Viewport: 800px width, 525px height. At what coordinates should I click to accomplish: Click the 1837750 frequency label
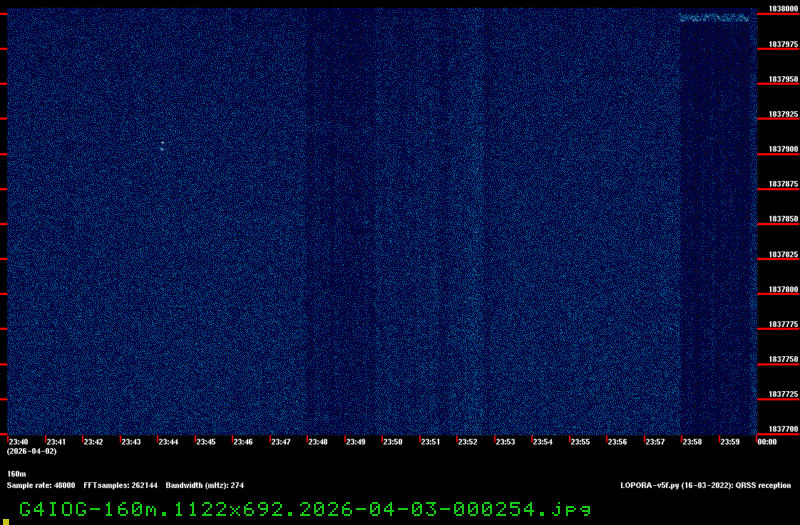(783, 359)
